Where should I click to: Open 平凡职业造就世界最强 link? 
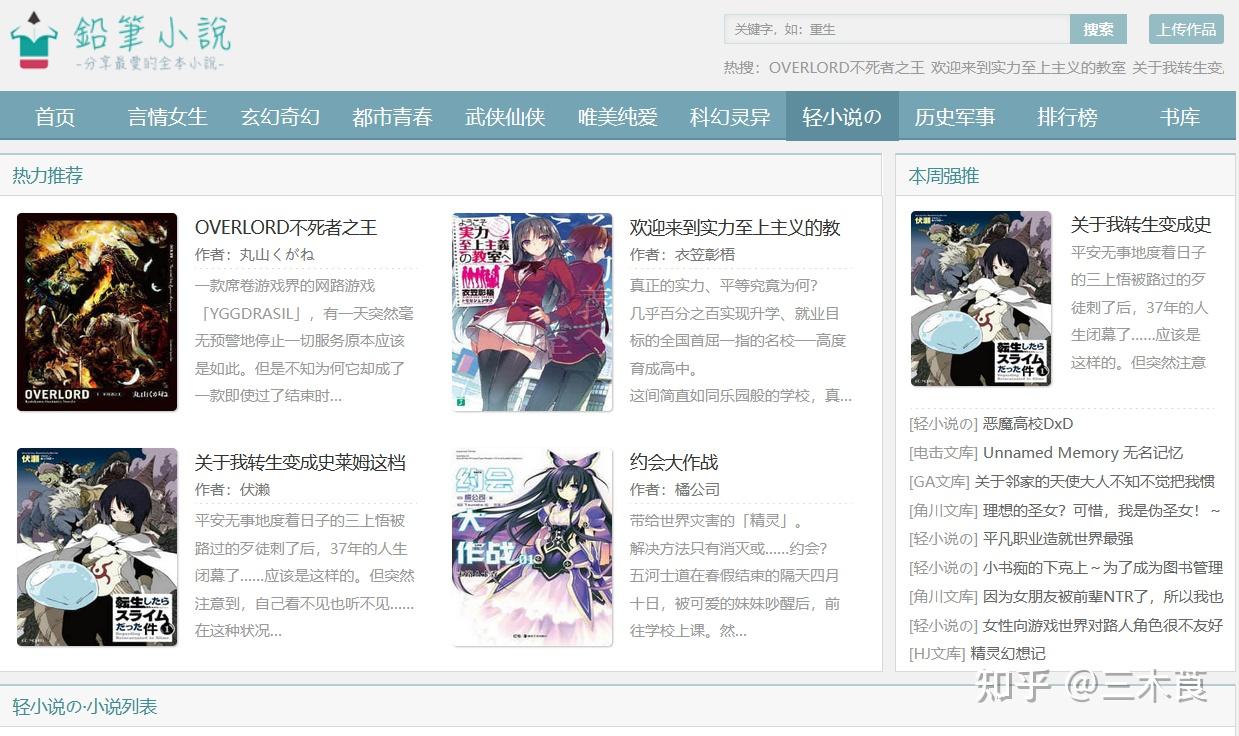1058,539
